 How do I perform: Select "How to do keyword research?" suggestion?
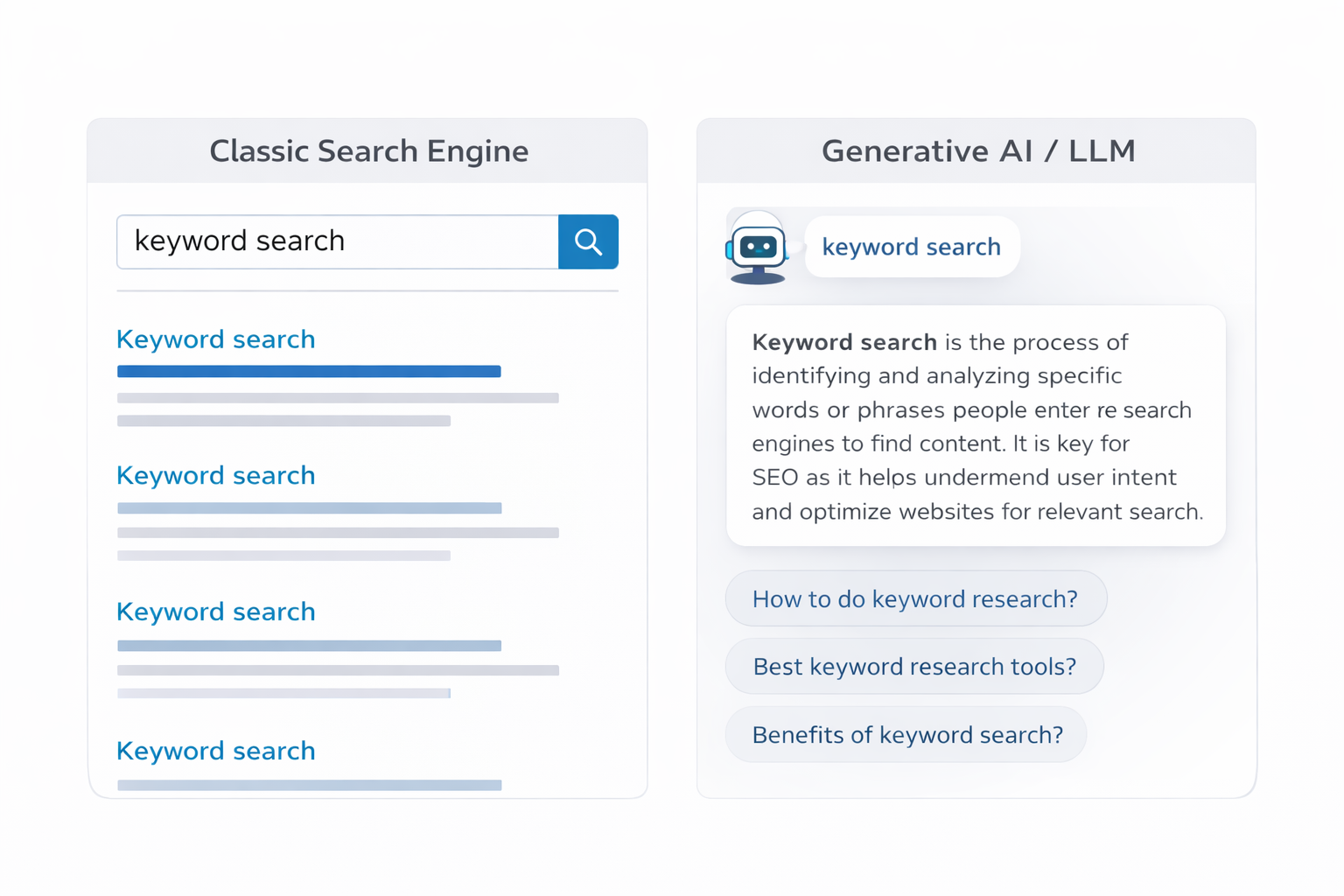pos(915,598)
